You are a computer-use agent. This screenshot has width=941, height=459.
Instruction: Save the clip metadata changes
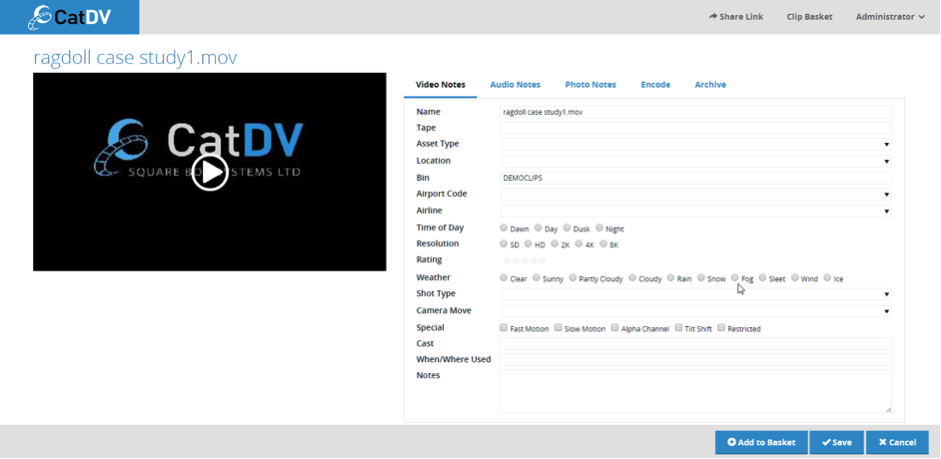click(x=836, y=442)
